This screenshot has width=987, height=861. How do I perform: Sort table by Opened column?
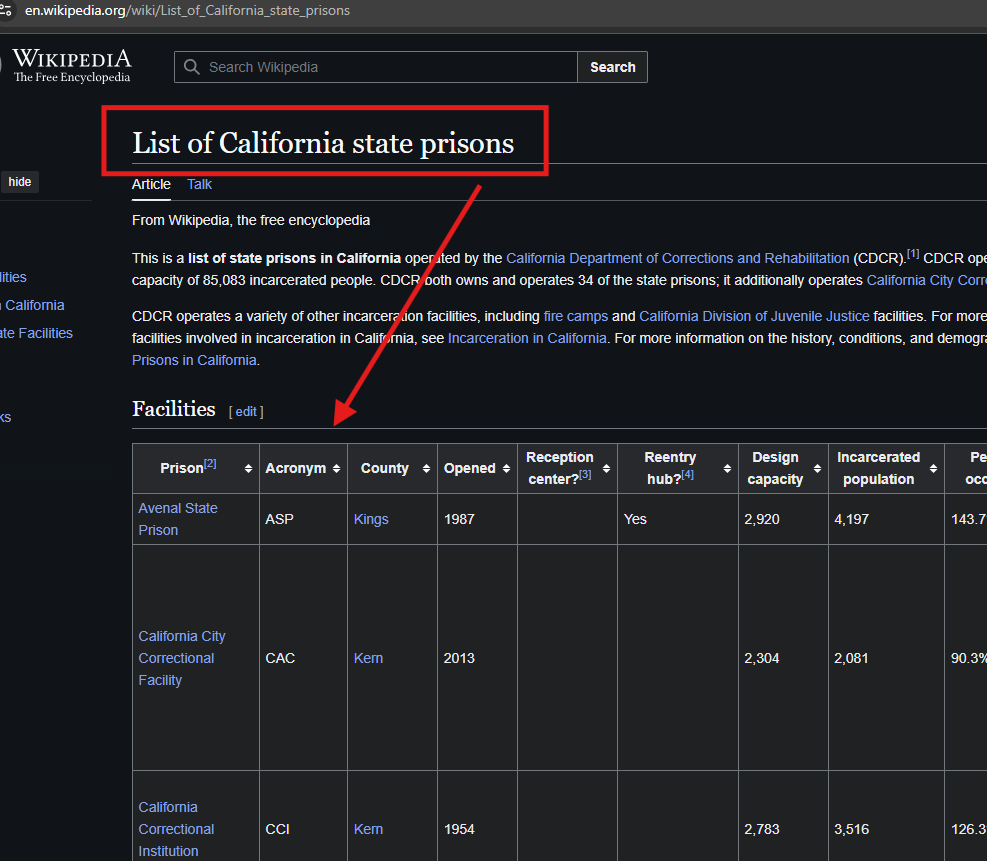pos(506,468)
